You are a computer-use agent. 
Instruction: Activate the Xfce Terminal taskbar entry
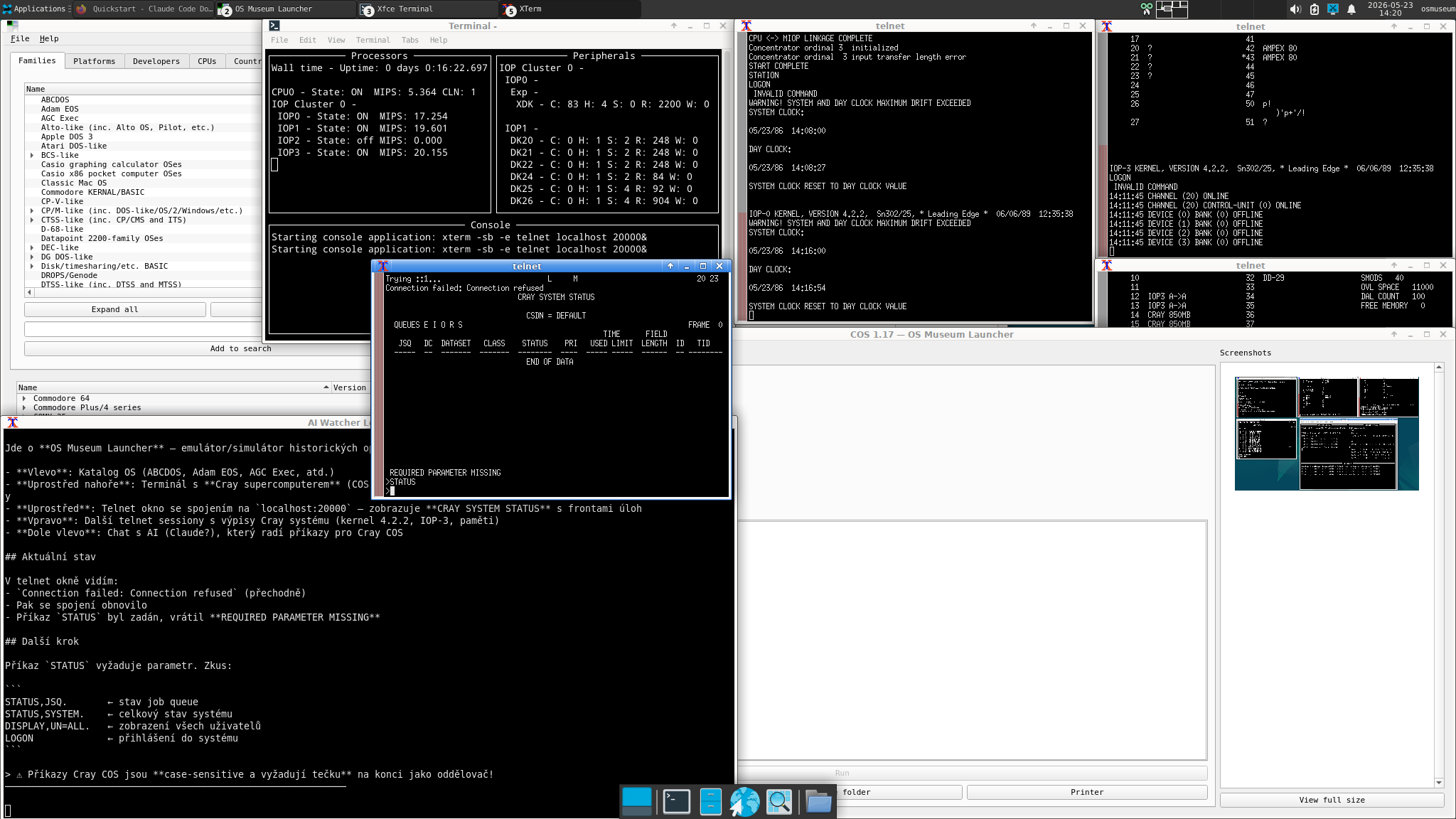428,9
